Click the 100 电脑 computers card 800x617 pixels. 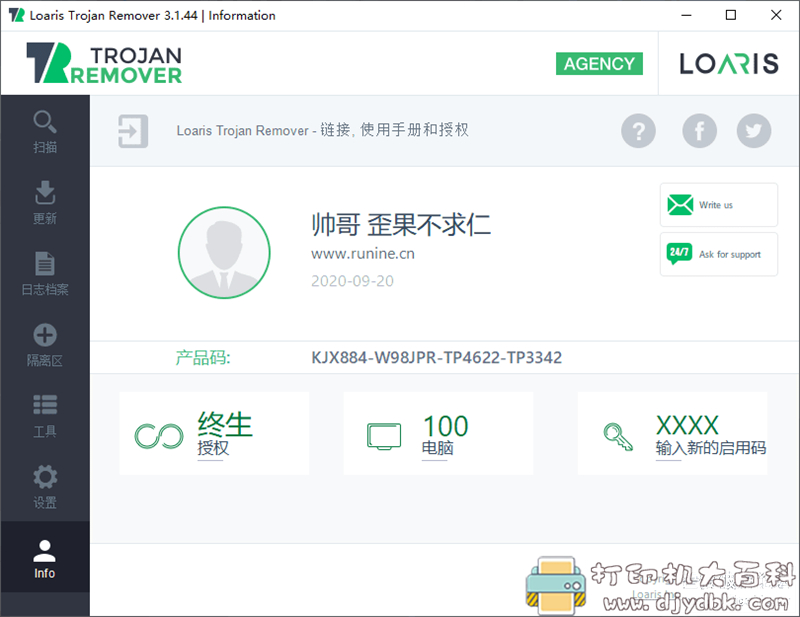tap(438, 433)
